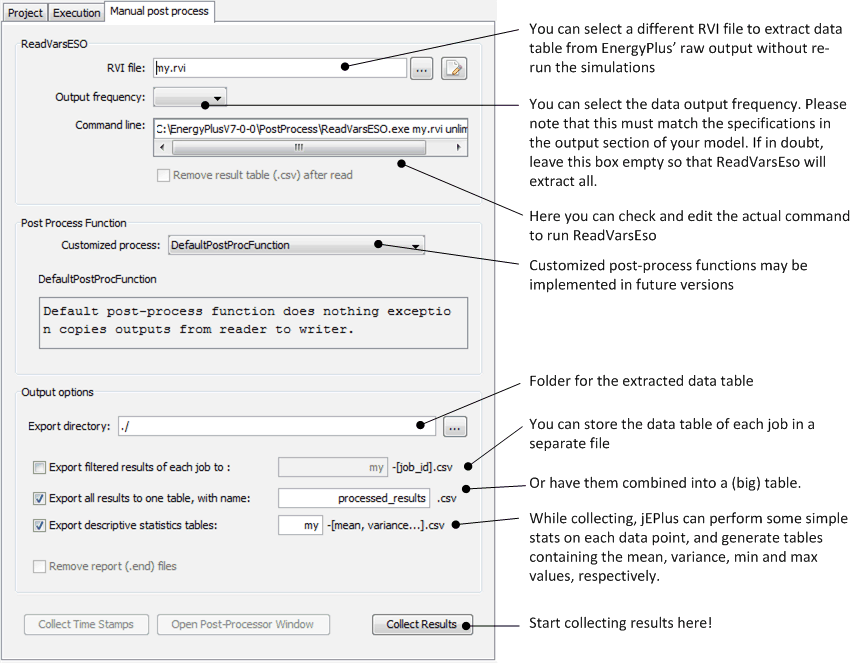
Task: Click the Collect Time Stamps button
Action: tap(86, 625)
